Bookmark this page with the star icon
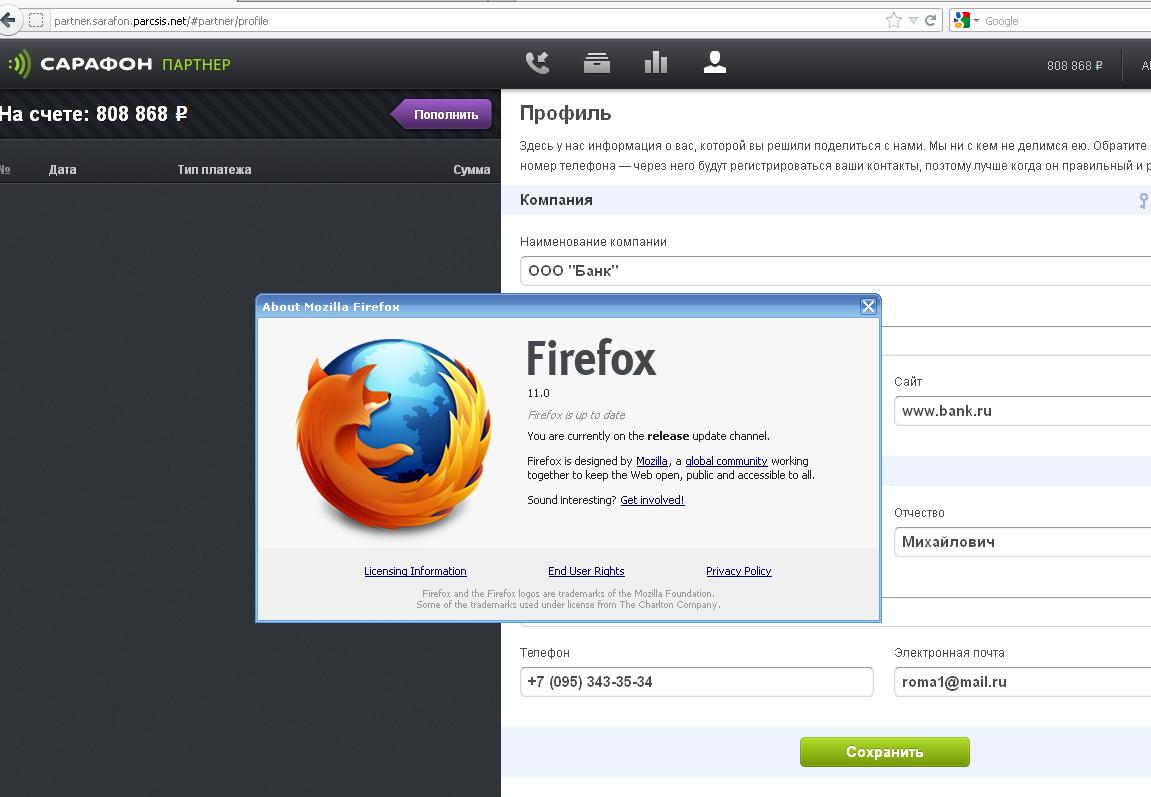Image resolution: width=1151 pixels, height=797 pixels. (893, 21)
